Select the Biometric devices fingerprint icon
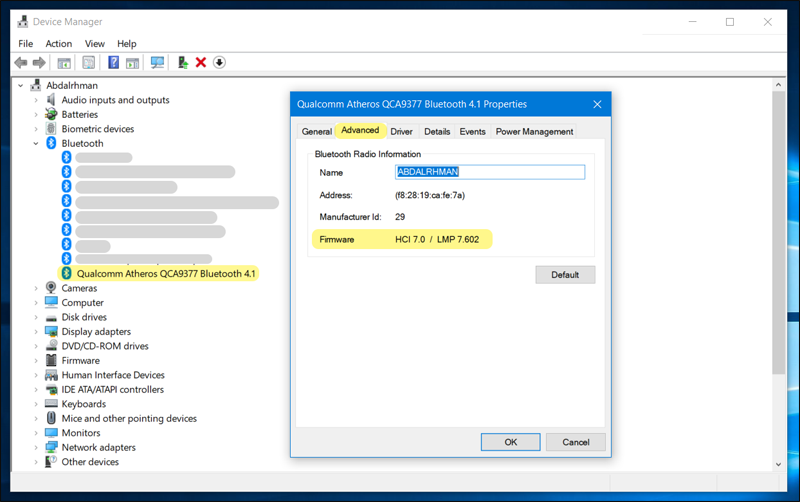The image size is (800, 502). (x=51, y=129)
